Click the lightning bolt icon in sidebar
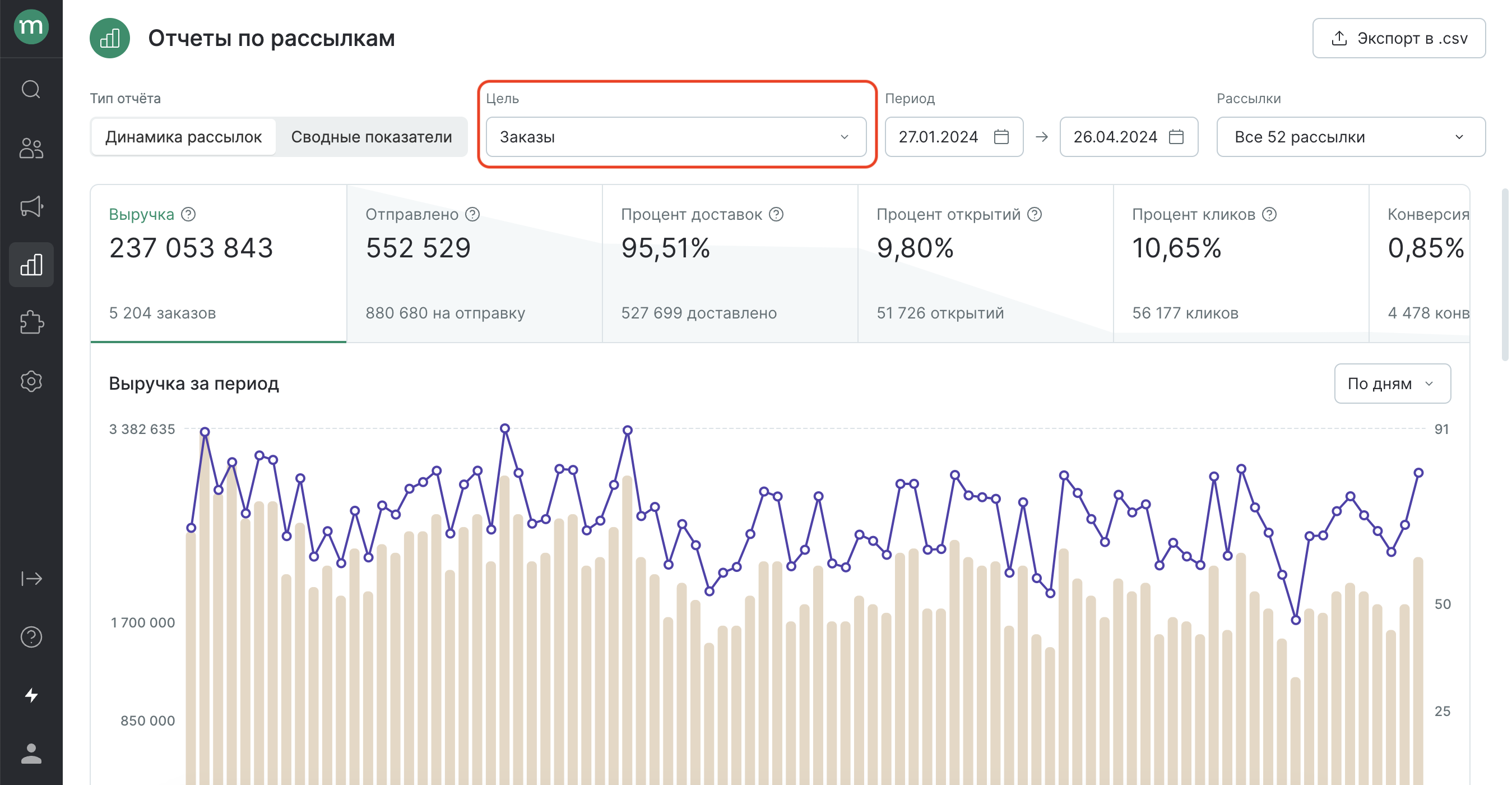 click(31, 696)
